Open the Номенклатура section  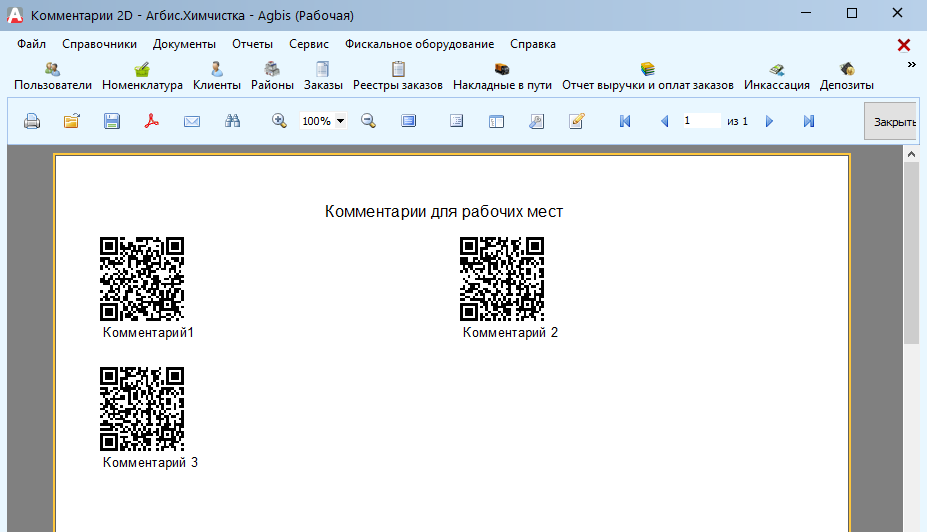pyautogui.click(x=142, y=77)
